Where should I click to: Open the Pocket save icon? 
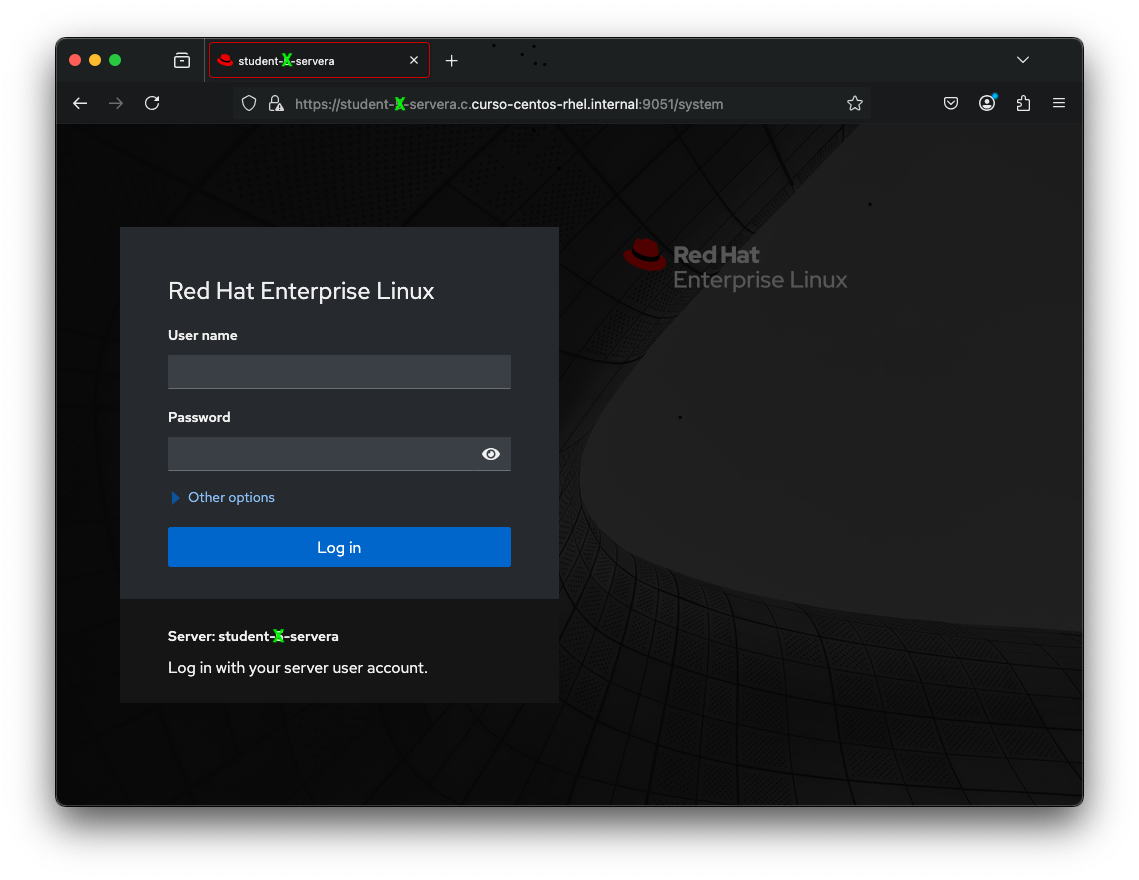(x=950, y=103)
